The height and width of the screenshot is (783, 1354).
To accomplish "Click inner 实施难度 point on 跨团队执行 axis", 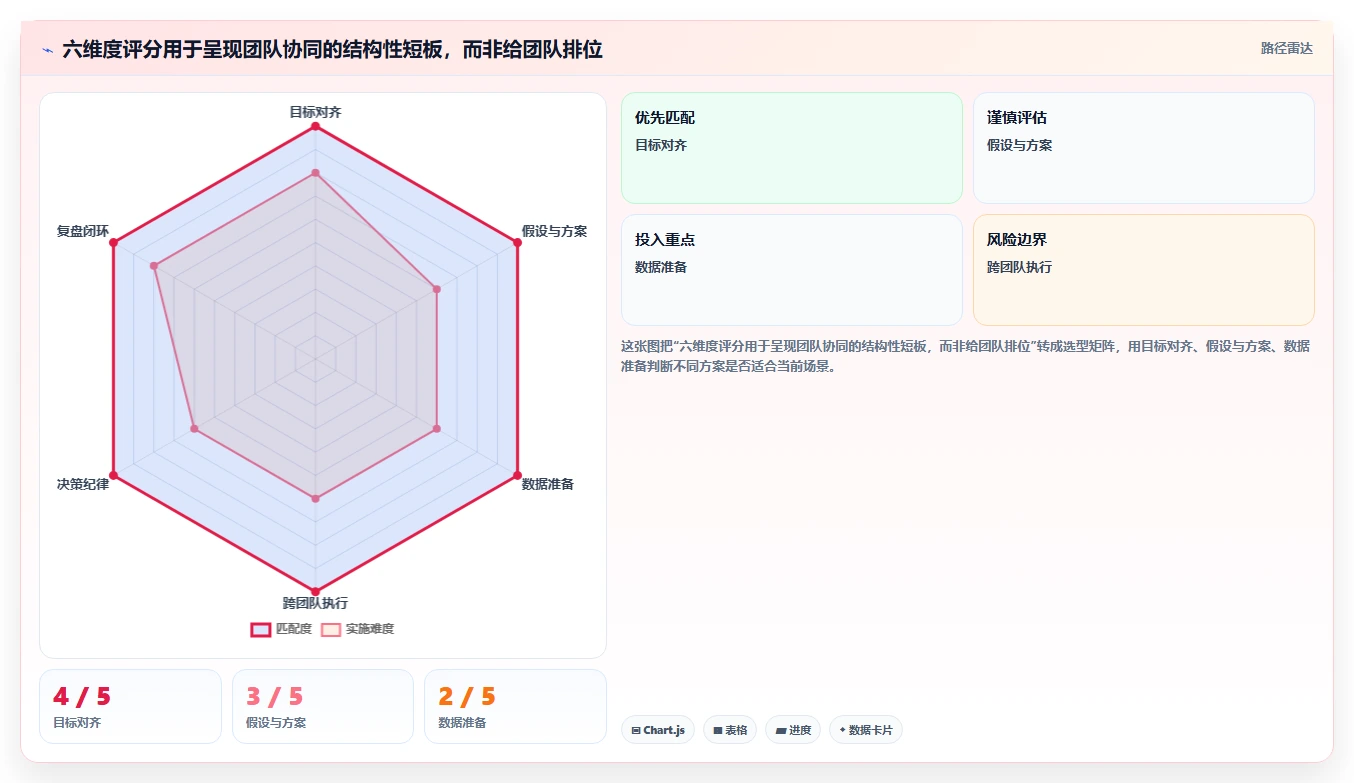I will click(315, 498).
